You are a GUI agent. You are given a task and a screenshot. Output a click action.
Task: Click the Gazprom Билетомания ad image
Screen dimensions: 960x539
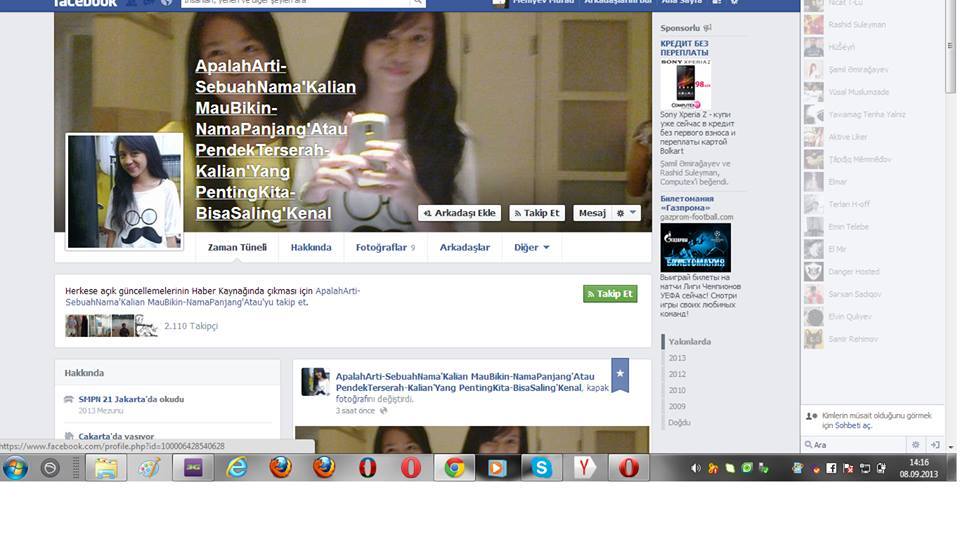point(696,247)
